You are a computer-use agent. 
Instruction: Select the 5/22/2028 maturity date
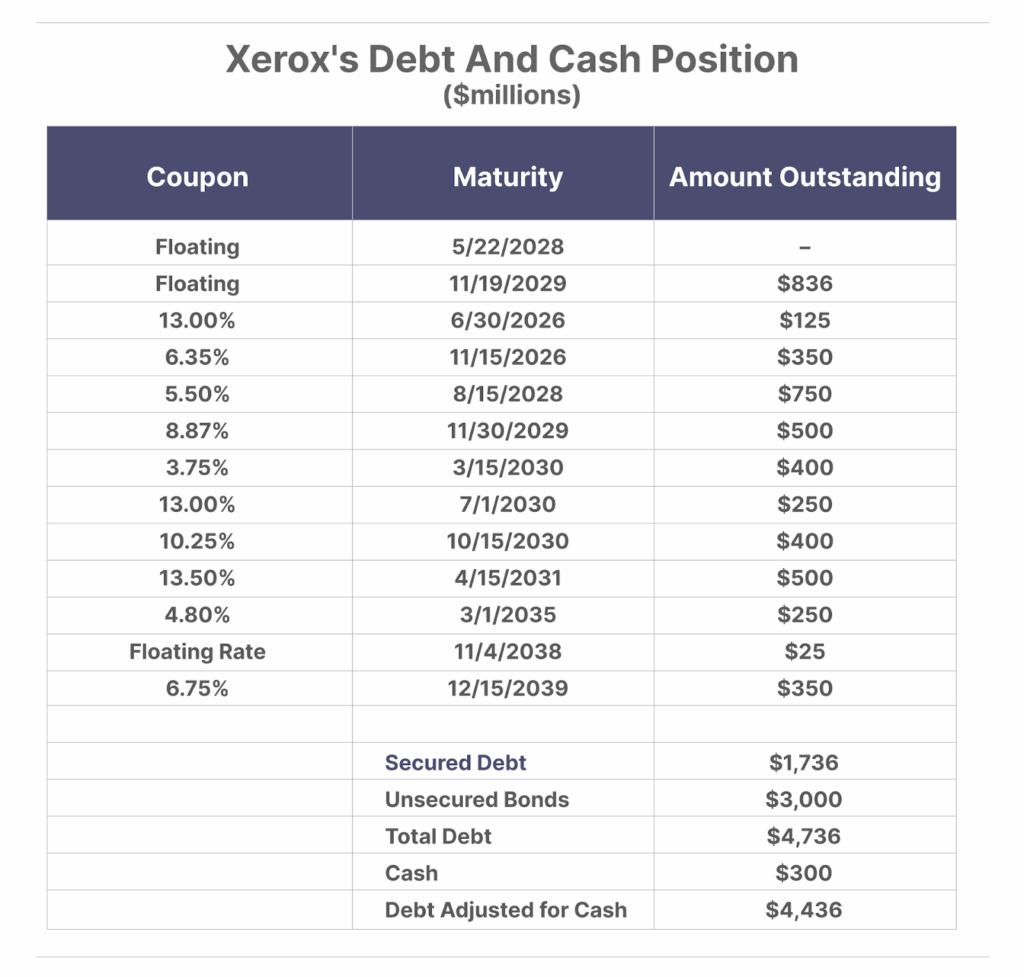click(507, 246)
